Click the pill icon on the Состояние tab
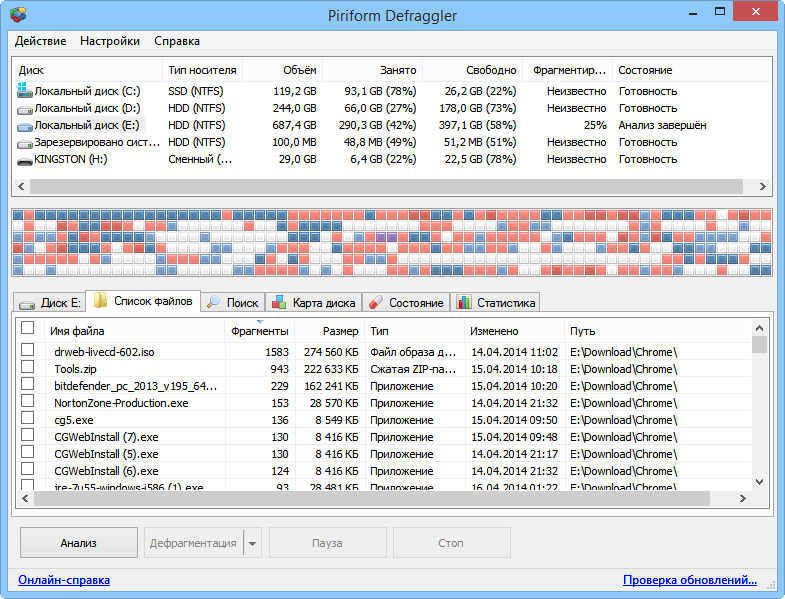 point(375,302)
